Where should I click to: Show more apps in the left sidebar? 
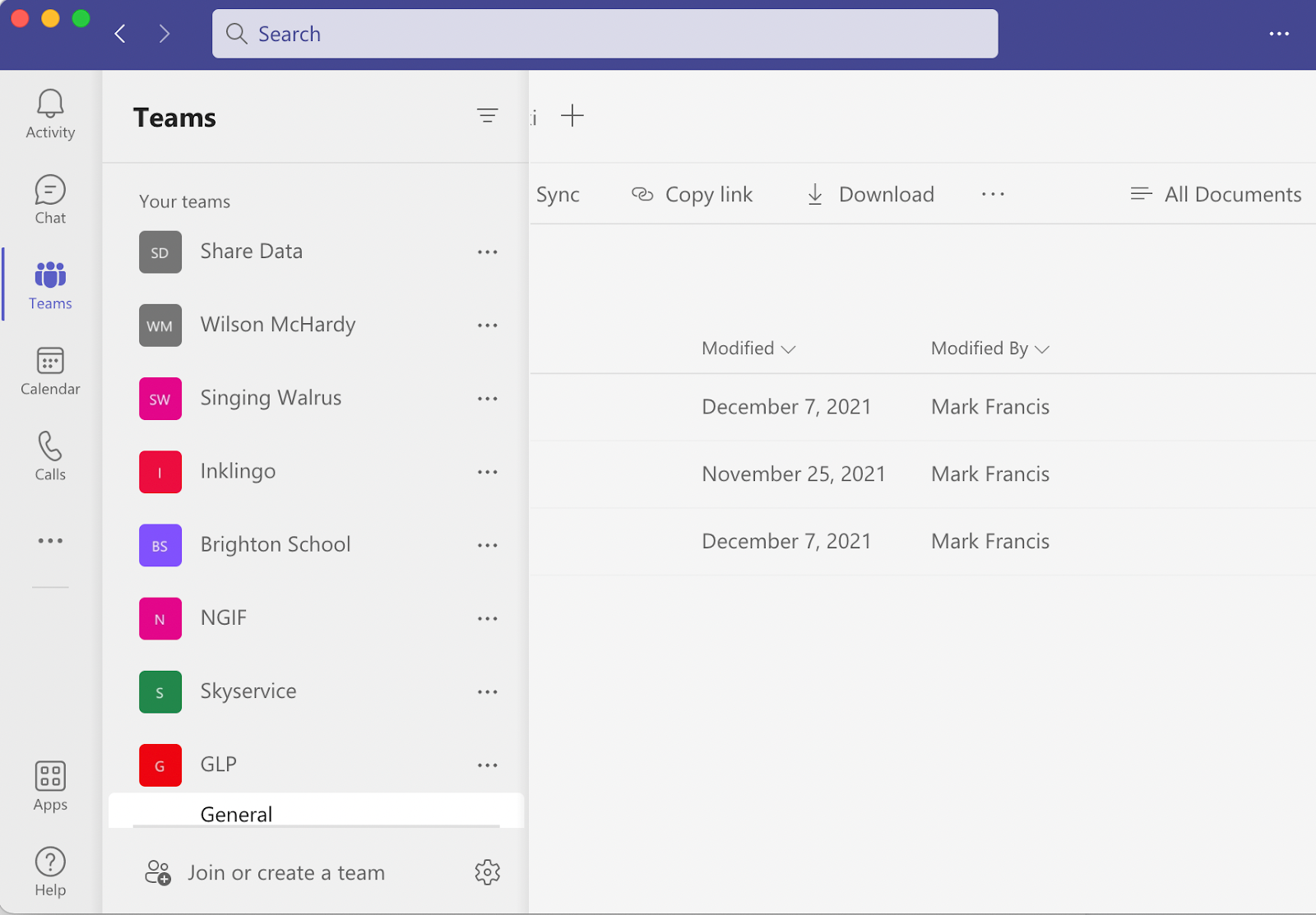[x=50, y=541]
